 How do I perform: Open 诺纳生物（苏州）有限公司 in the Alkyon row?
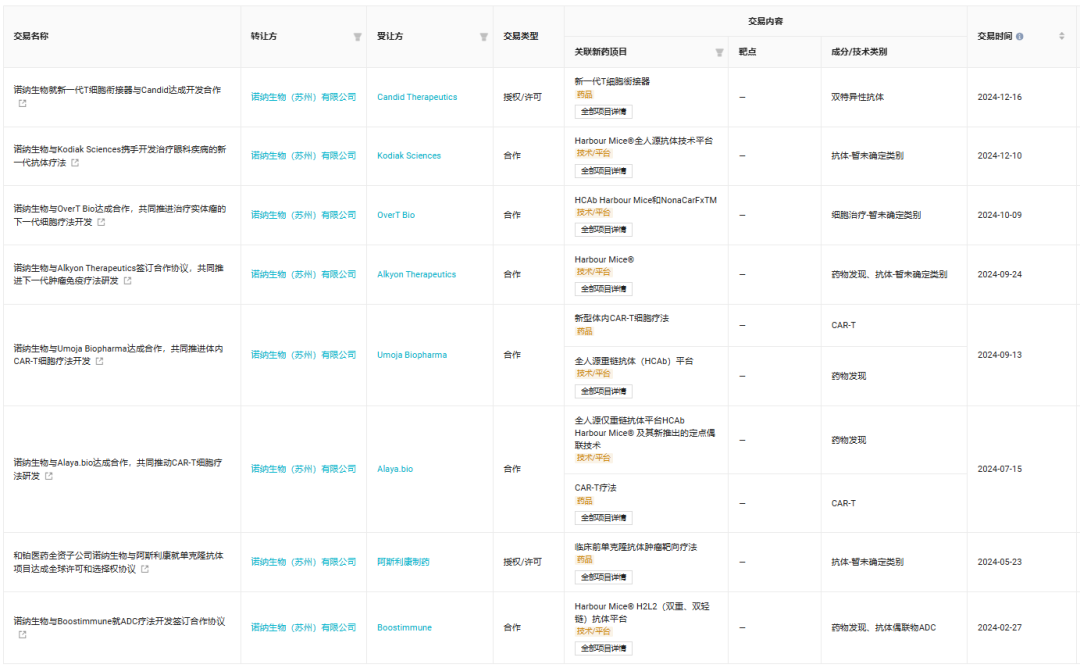point(303,274)
